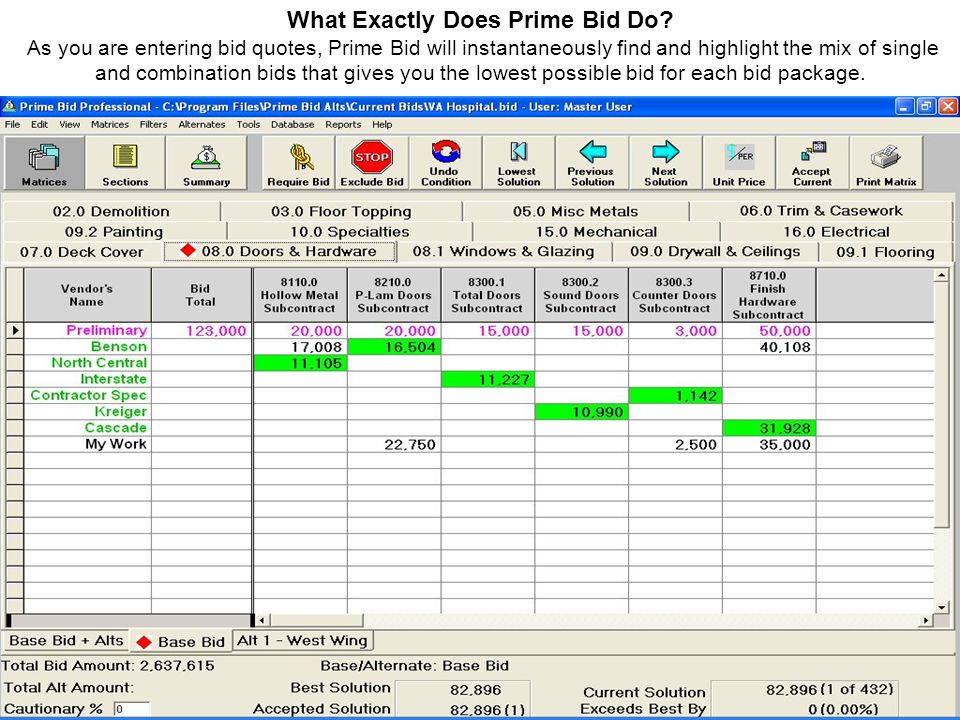Select the 08.0 Doors & Hardware tab
This screenshot has height=720, width=960.
pos(280,251)
